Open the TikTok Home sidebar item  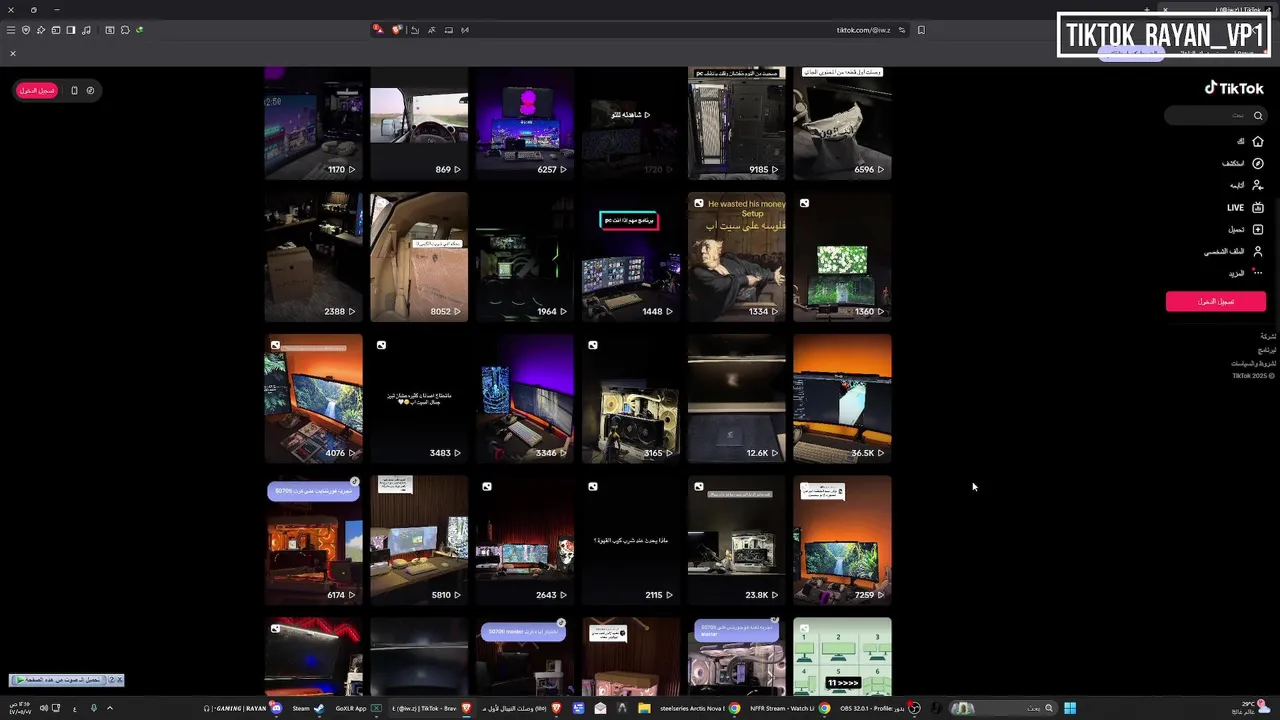point(1250,141)
